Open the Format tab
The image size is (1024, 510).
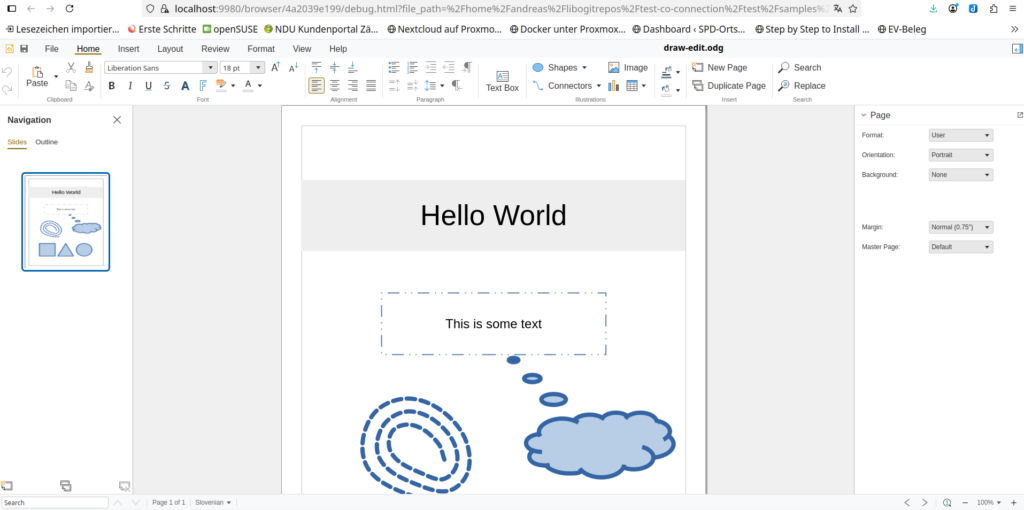click(261, 49)
